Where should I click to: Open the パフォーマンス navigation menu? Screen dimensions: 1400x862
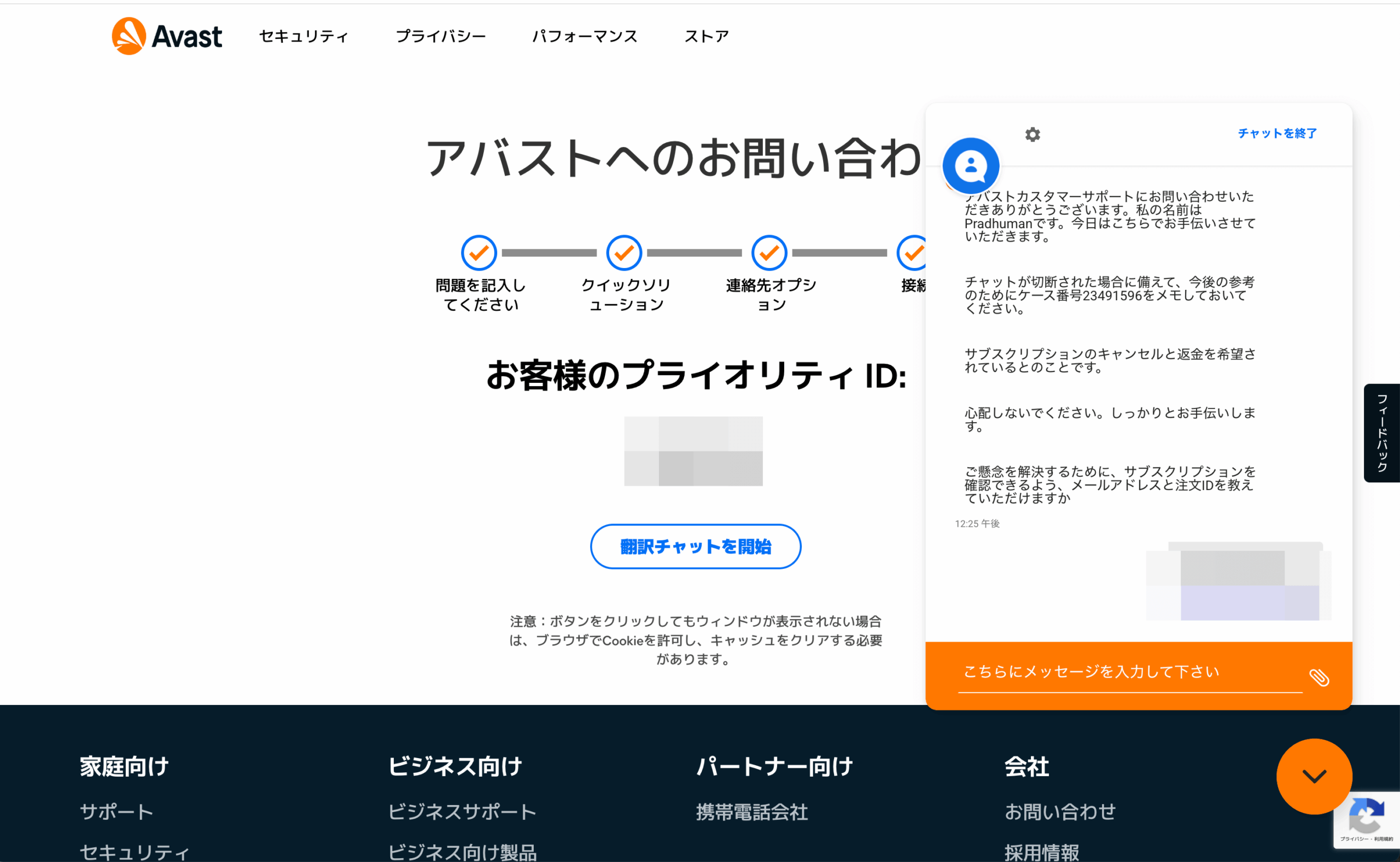click(x=585, y=37)
